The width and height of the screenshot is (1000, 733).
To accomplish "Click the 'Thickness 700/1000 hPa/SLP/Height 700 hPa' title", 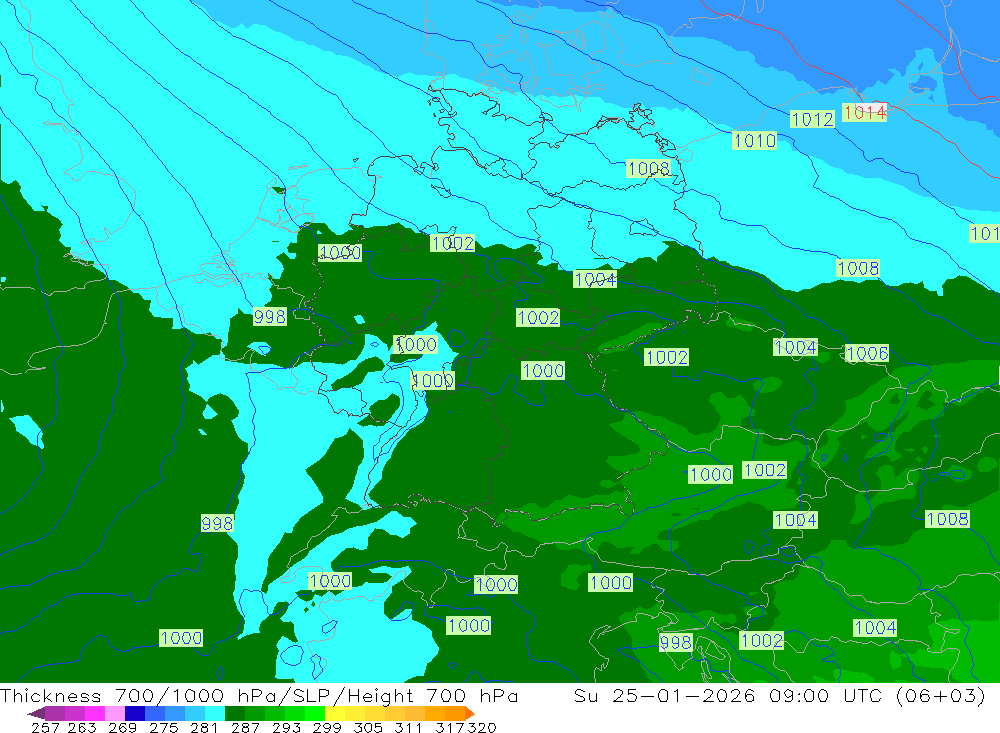I will tap(259, 695).
